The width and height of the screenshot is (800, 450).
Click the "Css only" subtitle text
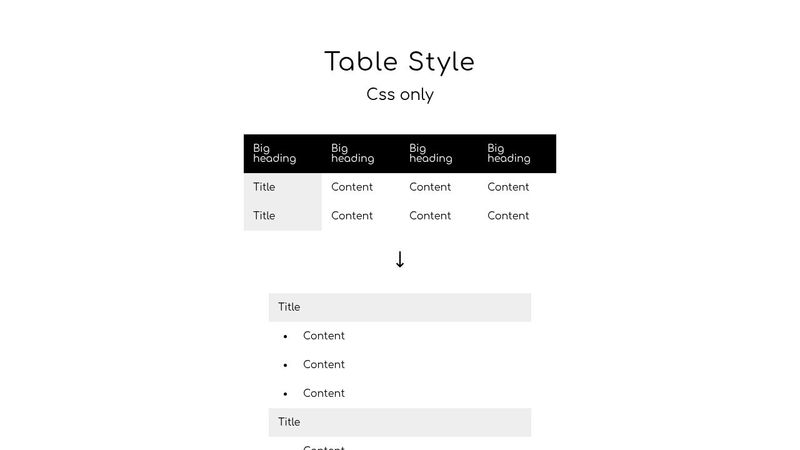[x=400, y=95]
